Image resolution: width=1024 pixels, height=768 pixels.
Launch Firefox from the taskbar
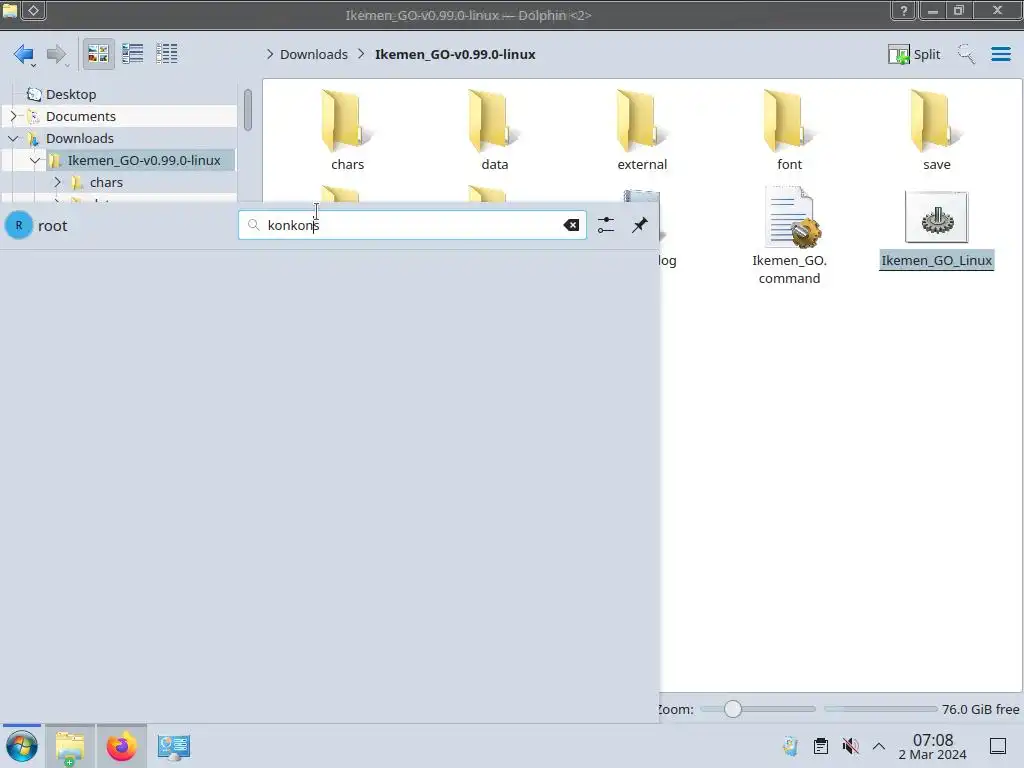(121, 746)
